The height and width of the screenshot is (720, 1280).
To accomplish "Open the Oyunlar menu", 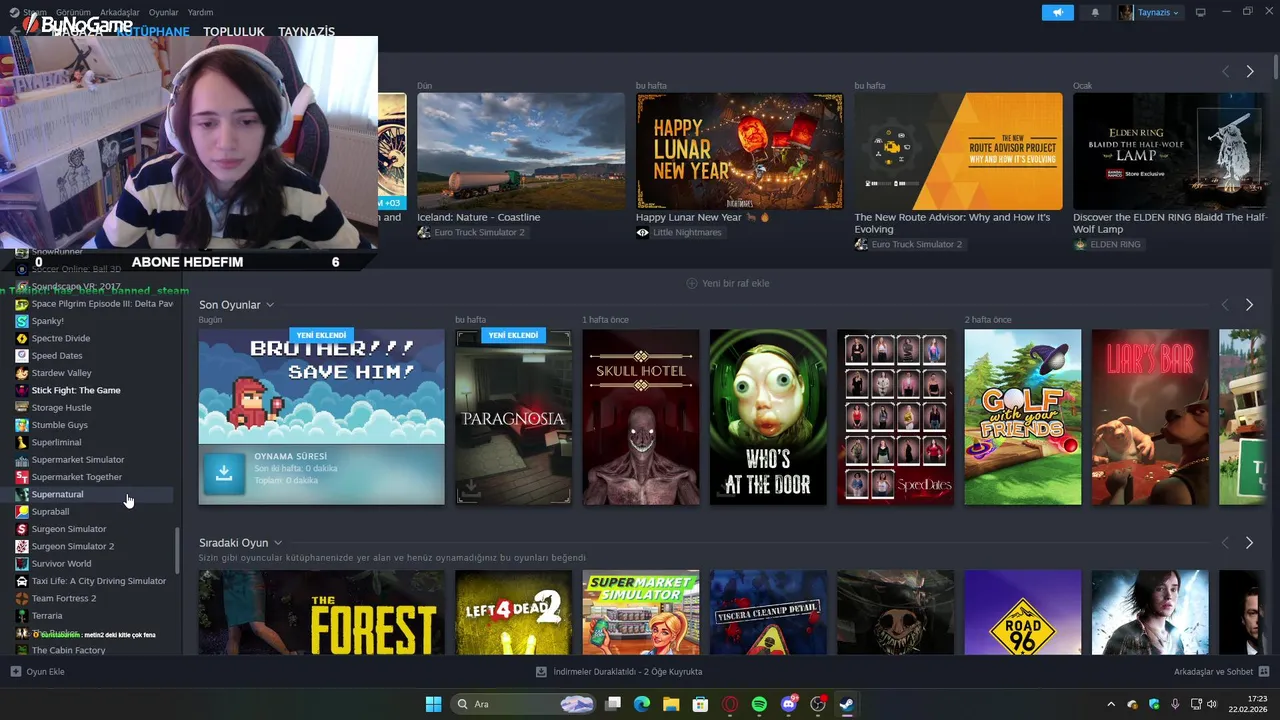I will pyautogui.click(x=164, y=12).
